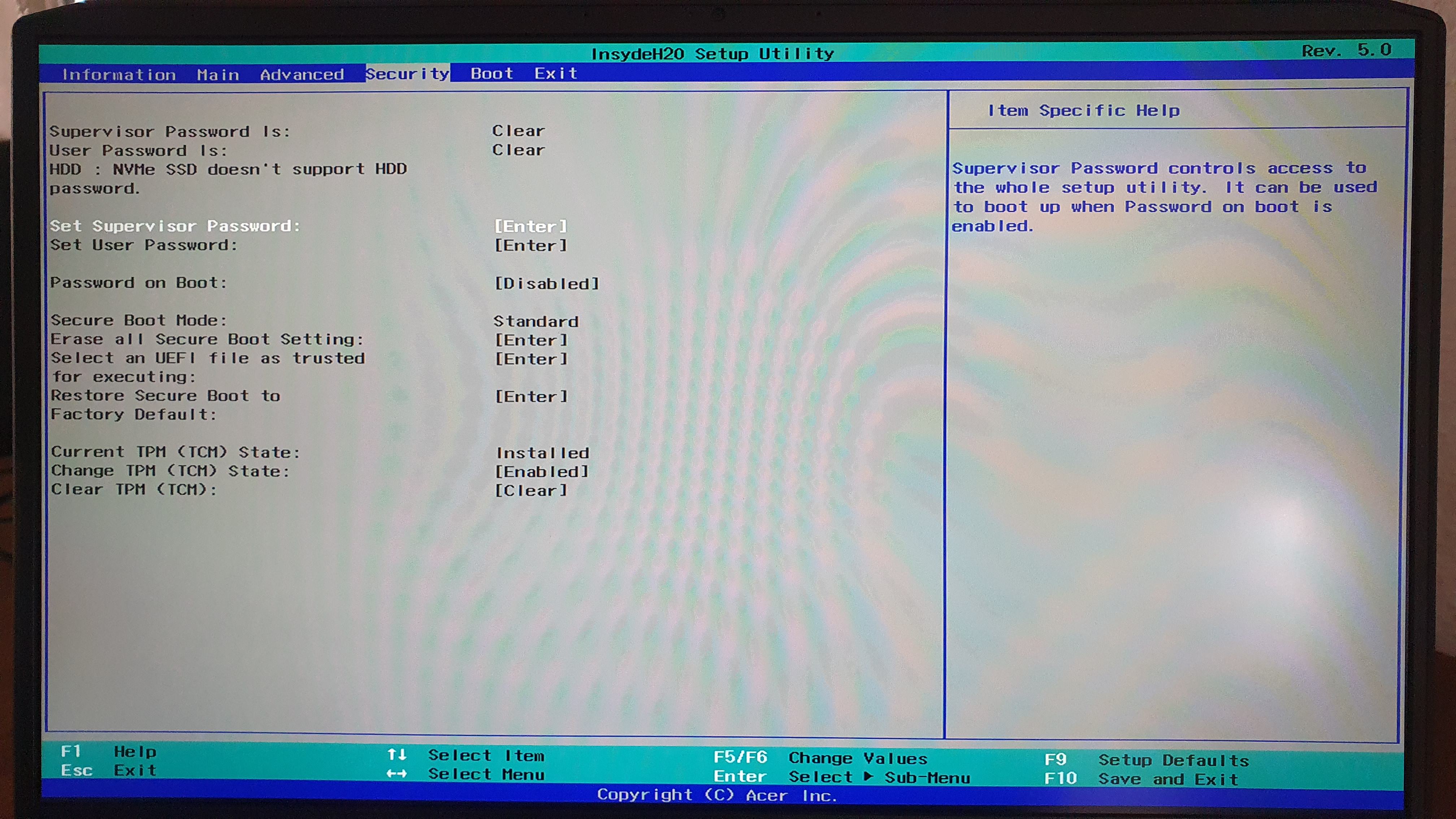Image resolution: width=1456 pixels, height=819 pixels.
Task: Select the Security tab
Action: point(407,73)
